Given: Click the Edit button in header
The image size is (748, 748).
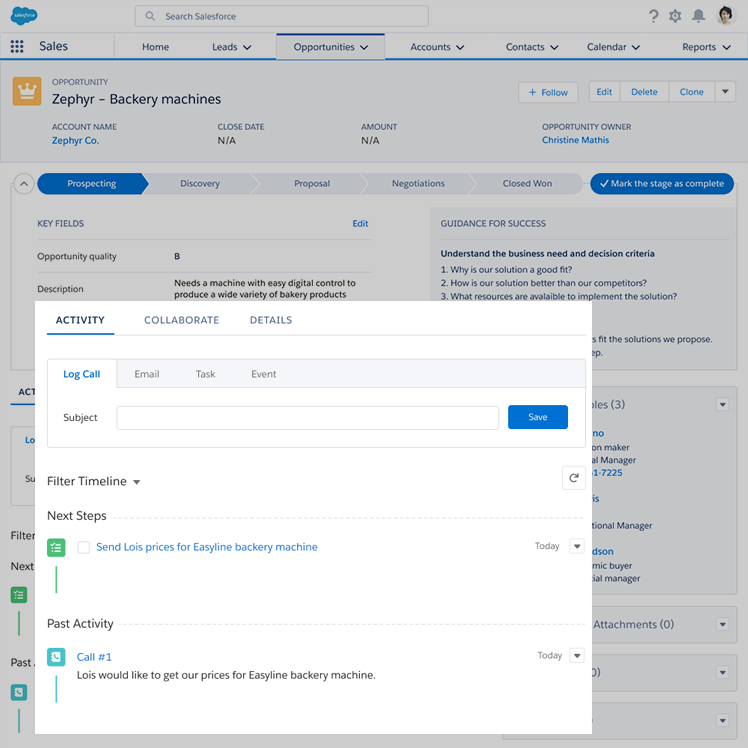Looking at the screenshot, I should [604, 92].
